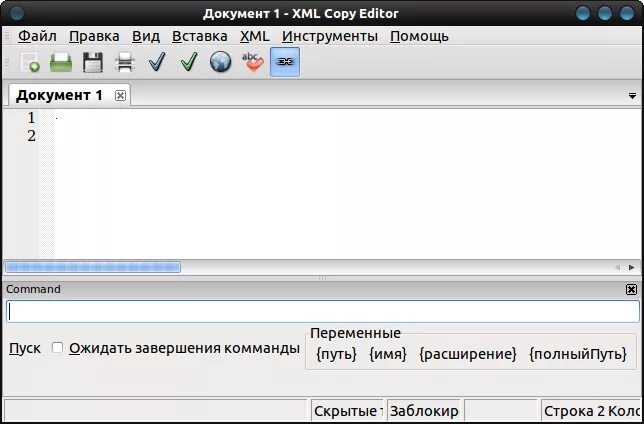644x424 pixels.
Task: Focus the Command input field
Action: tap(323, 311)
